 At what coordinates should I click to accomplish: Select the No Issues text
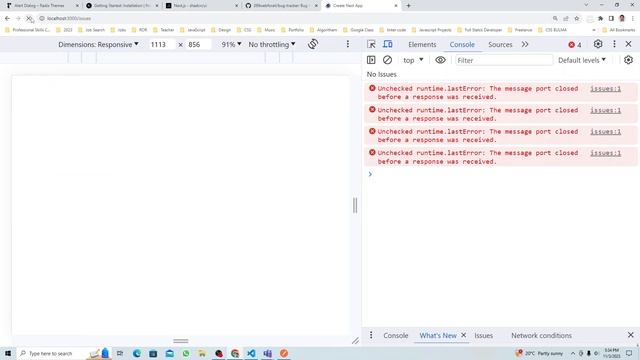tap(381, 74)
